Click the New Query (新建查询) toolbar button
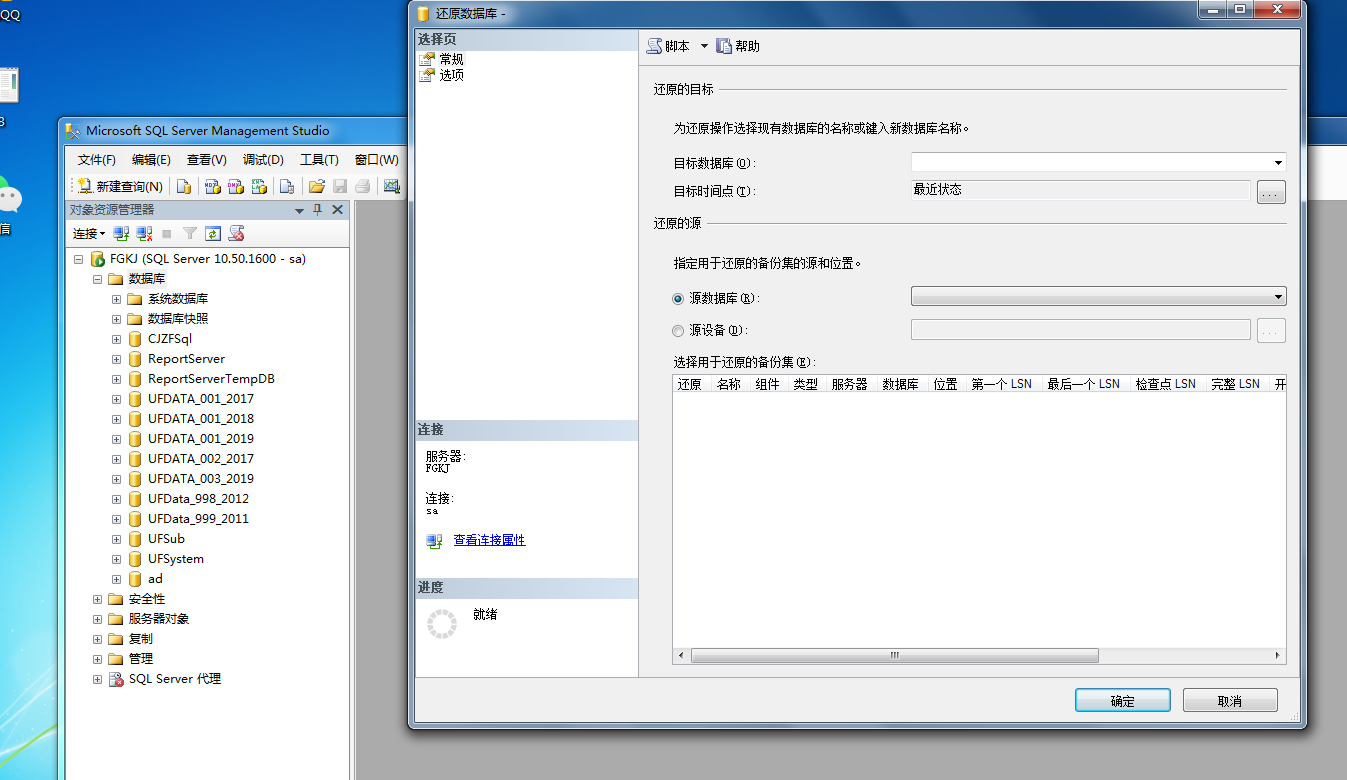The image size is (1347, 780). pos(120,186)
